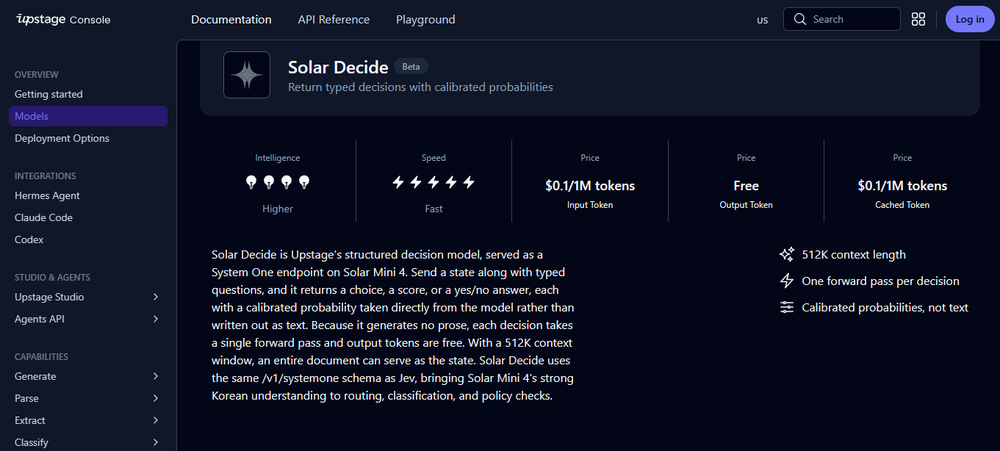Open the Playground tab
Screen dimensions: 1000x451
point(425,20)
